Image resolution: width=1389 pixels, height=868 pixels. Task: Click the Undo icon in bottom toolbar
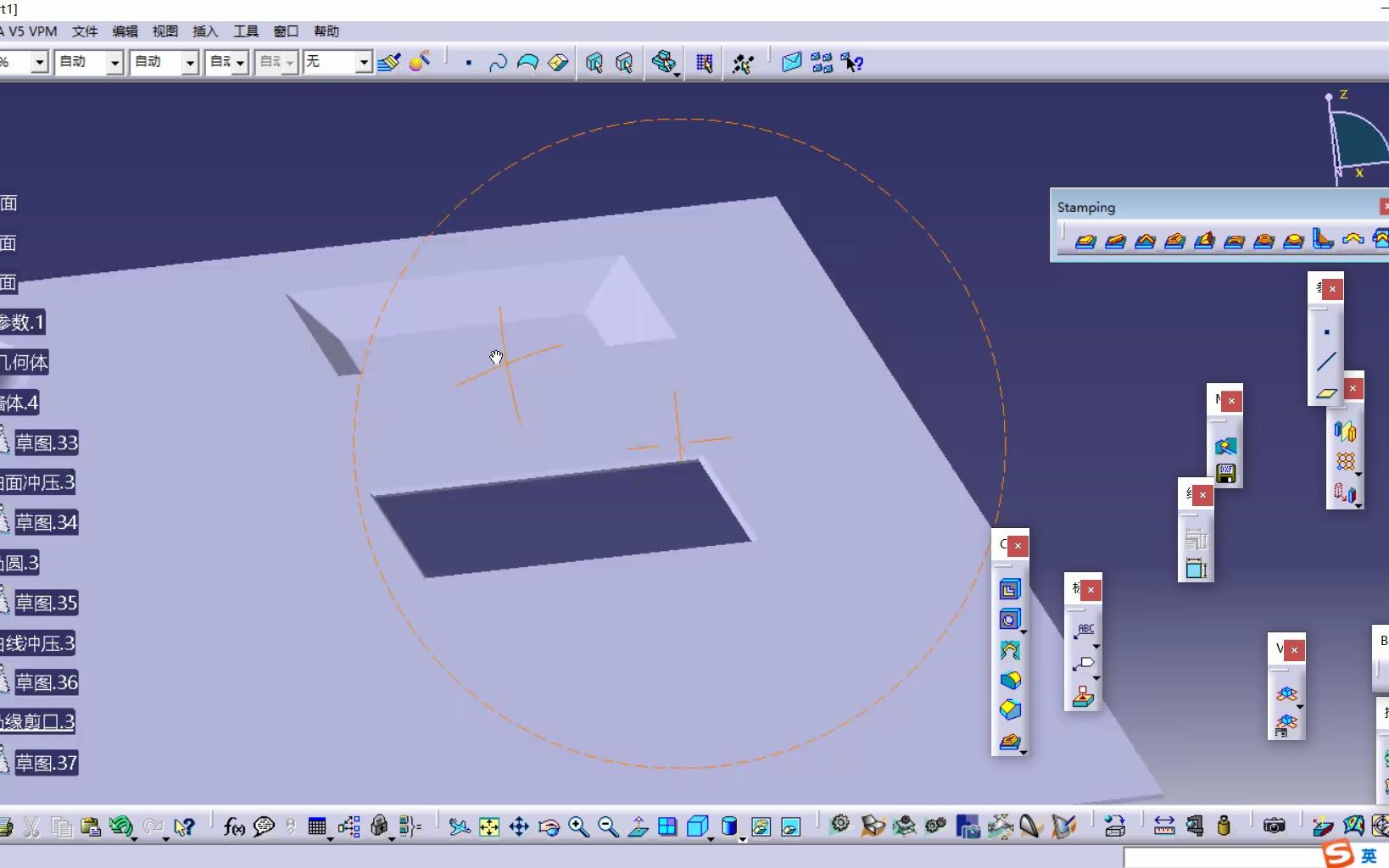point(120,826)
